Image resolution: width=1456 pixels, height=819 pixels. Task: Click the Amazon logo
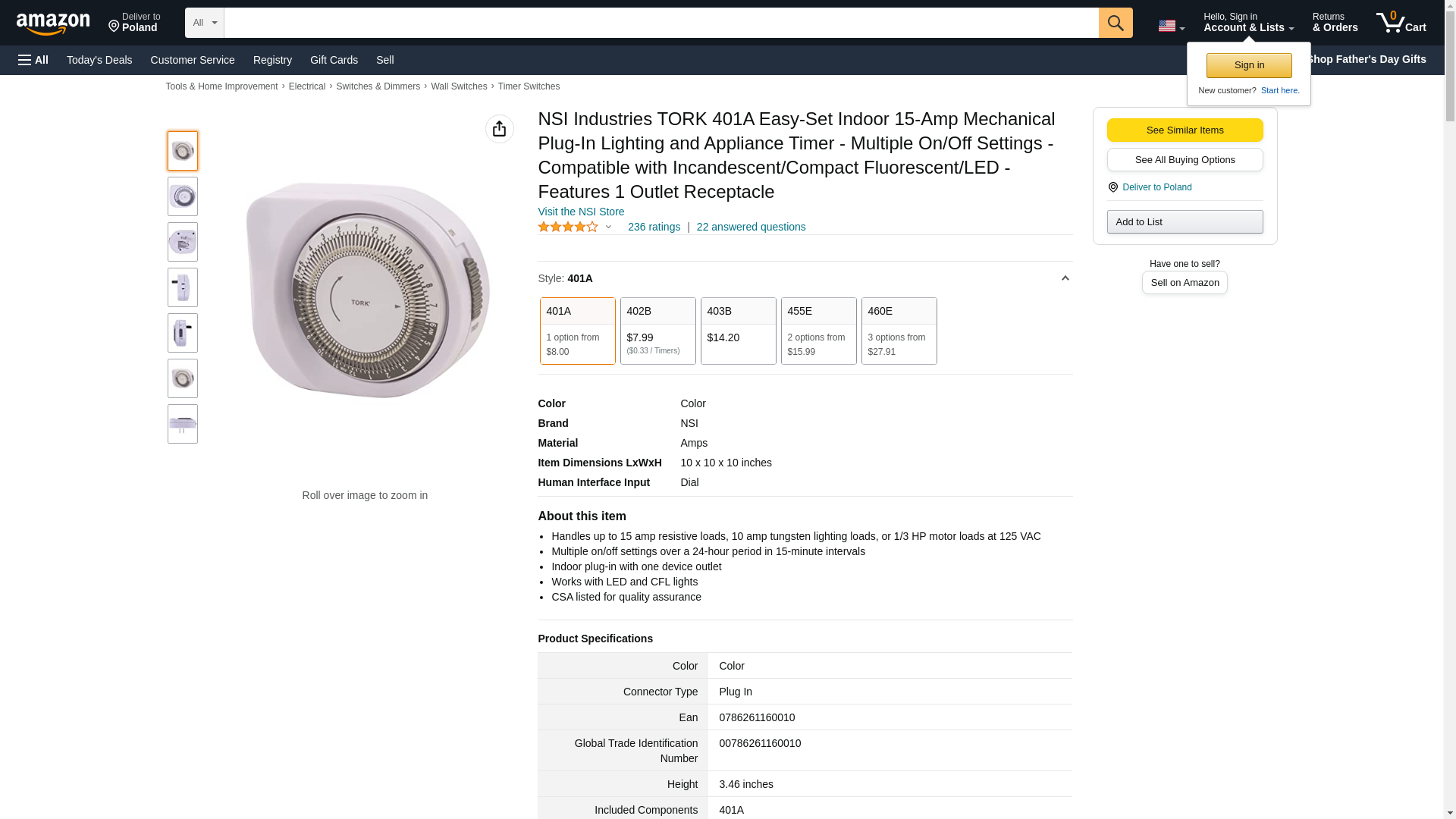(53, 24)
